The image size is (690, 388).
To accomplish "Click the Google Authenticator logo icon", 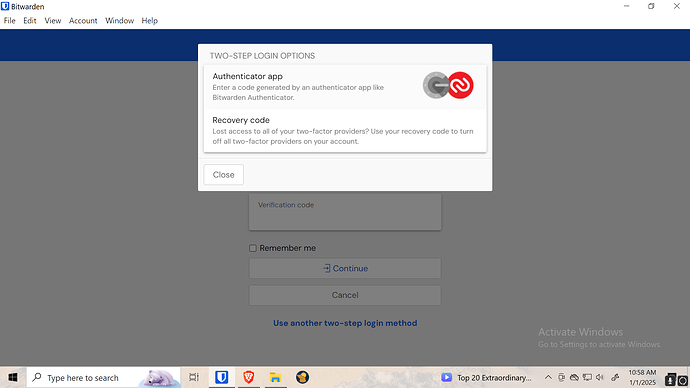I will coord(436,85).
